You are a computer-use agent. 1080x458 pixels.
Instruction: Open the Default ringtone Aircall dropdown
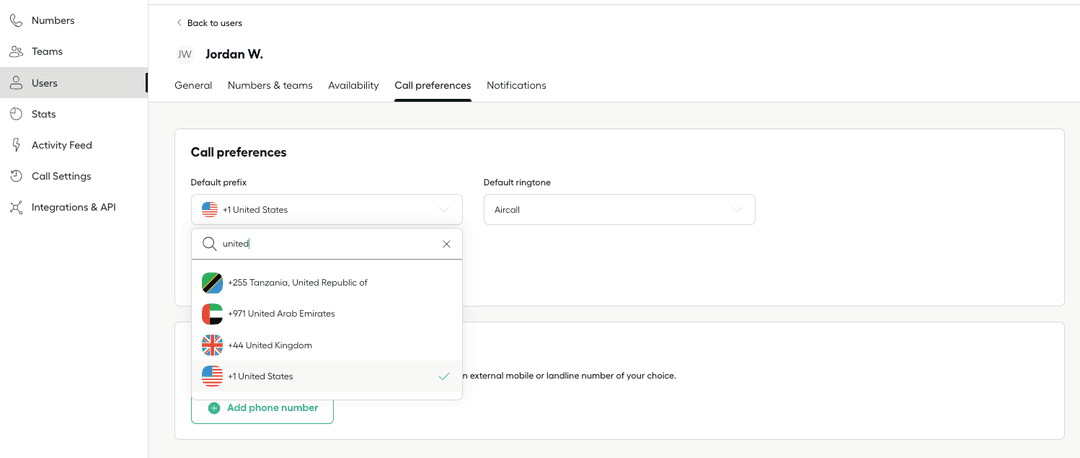point(618,210)
